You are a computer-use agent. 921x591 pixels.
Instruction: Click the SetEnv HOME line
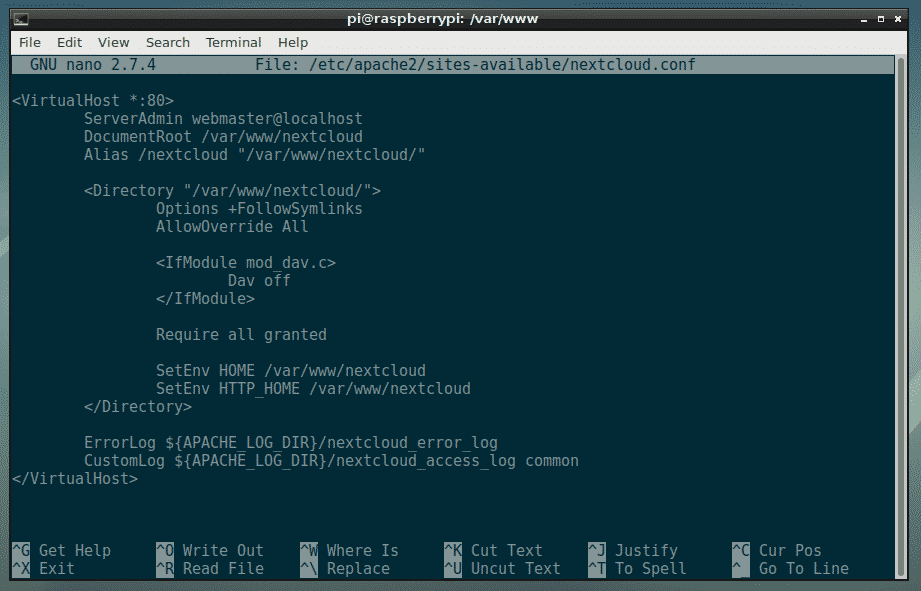pos(291,371)
